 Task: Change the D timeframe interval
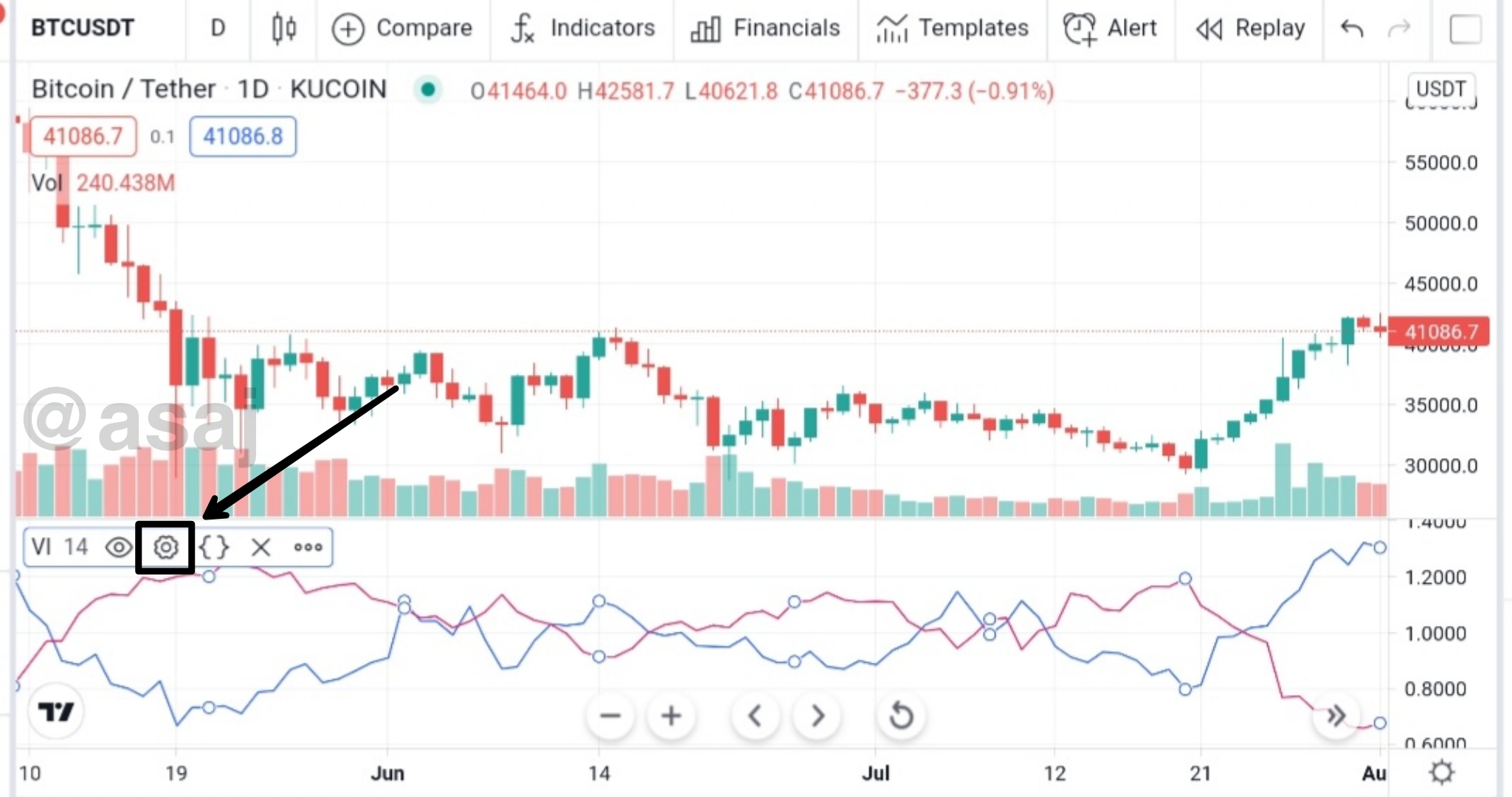pyautogui.click(x=218, y=29)
